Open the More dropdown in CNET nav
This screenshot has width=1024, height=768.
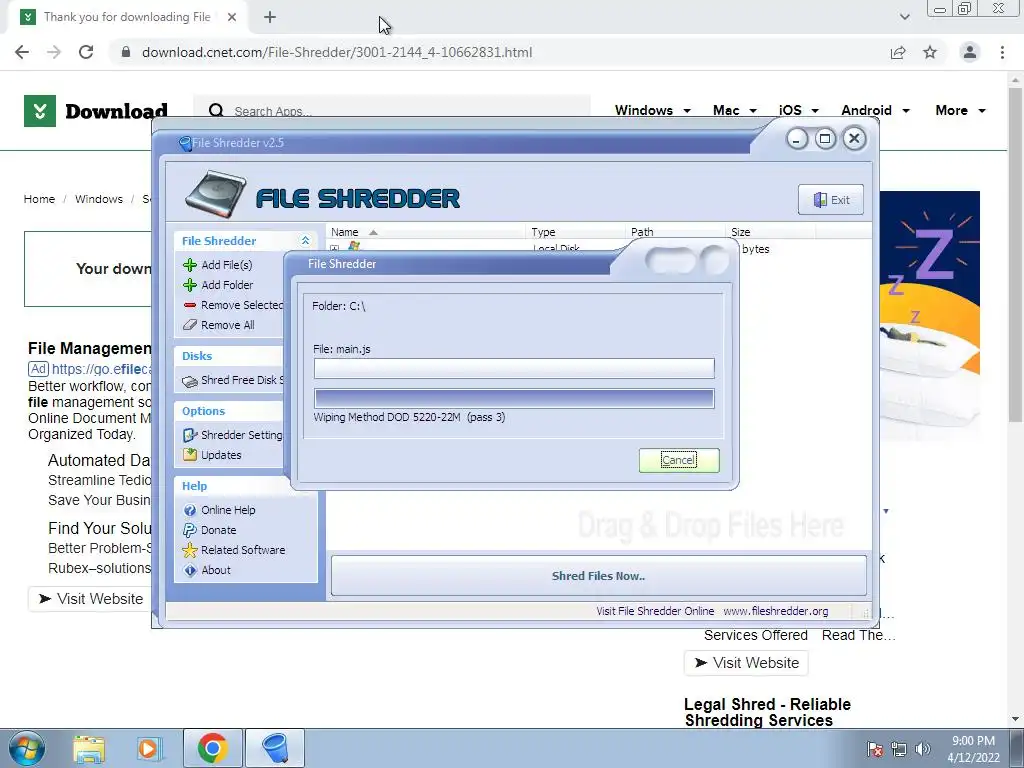(960, 110)
